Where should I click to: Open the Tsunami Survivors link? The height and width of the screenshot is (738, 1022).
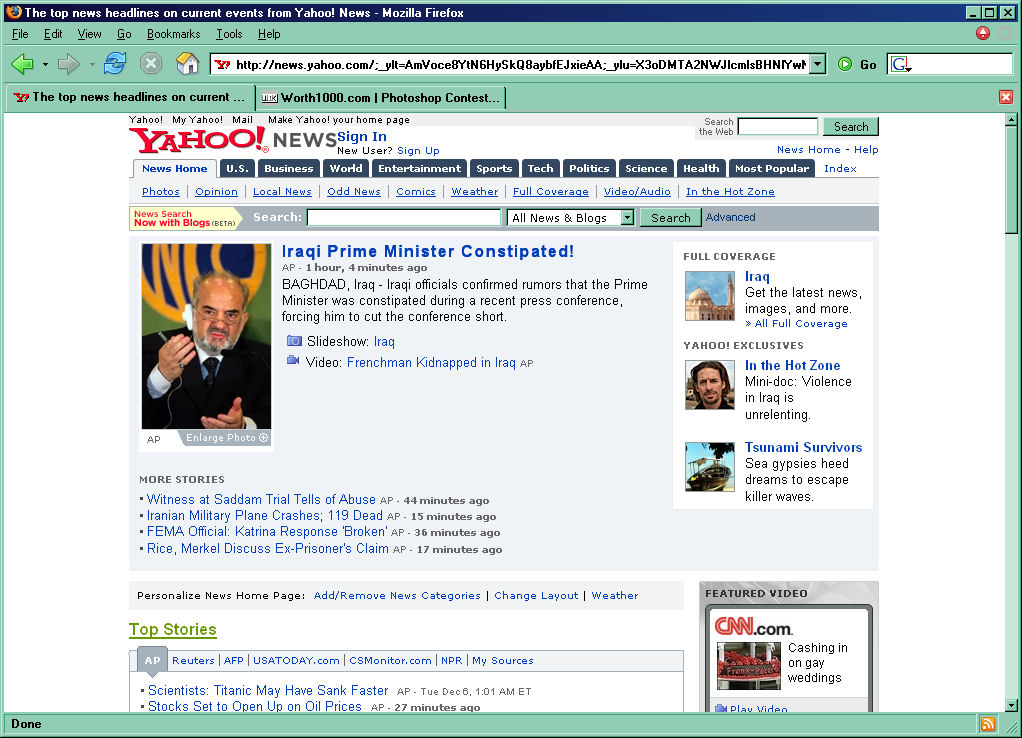[803, 447]
